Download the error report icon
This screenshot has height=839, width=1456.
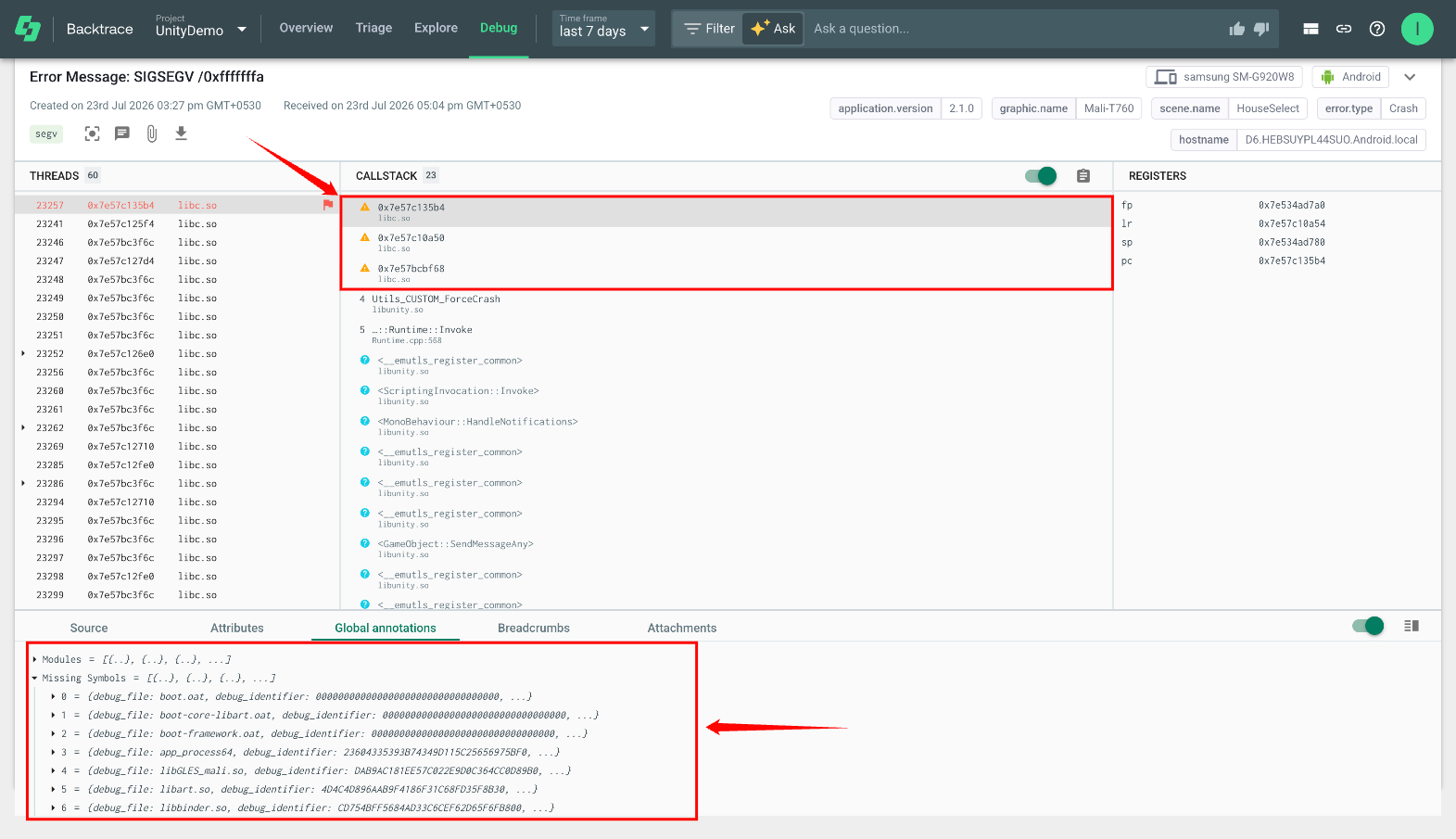182,133
